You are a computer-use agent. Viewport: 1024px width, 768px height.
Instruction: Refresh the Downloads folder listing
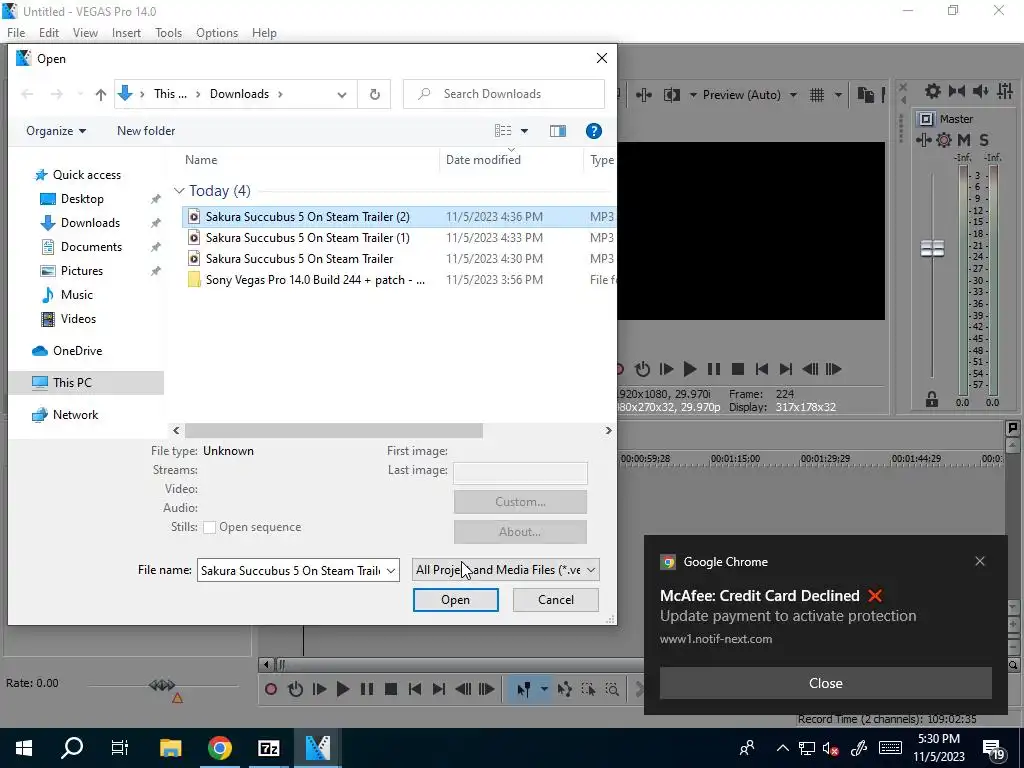tap(375, 95)
